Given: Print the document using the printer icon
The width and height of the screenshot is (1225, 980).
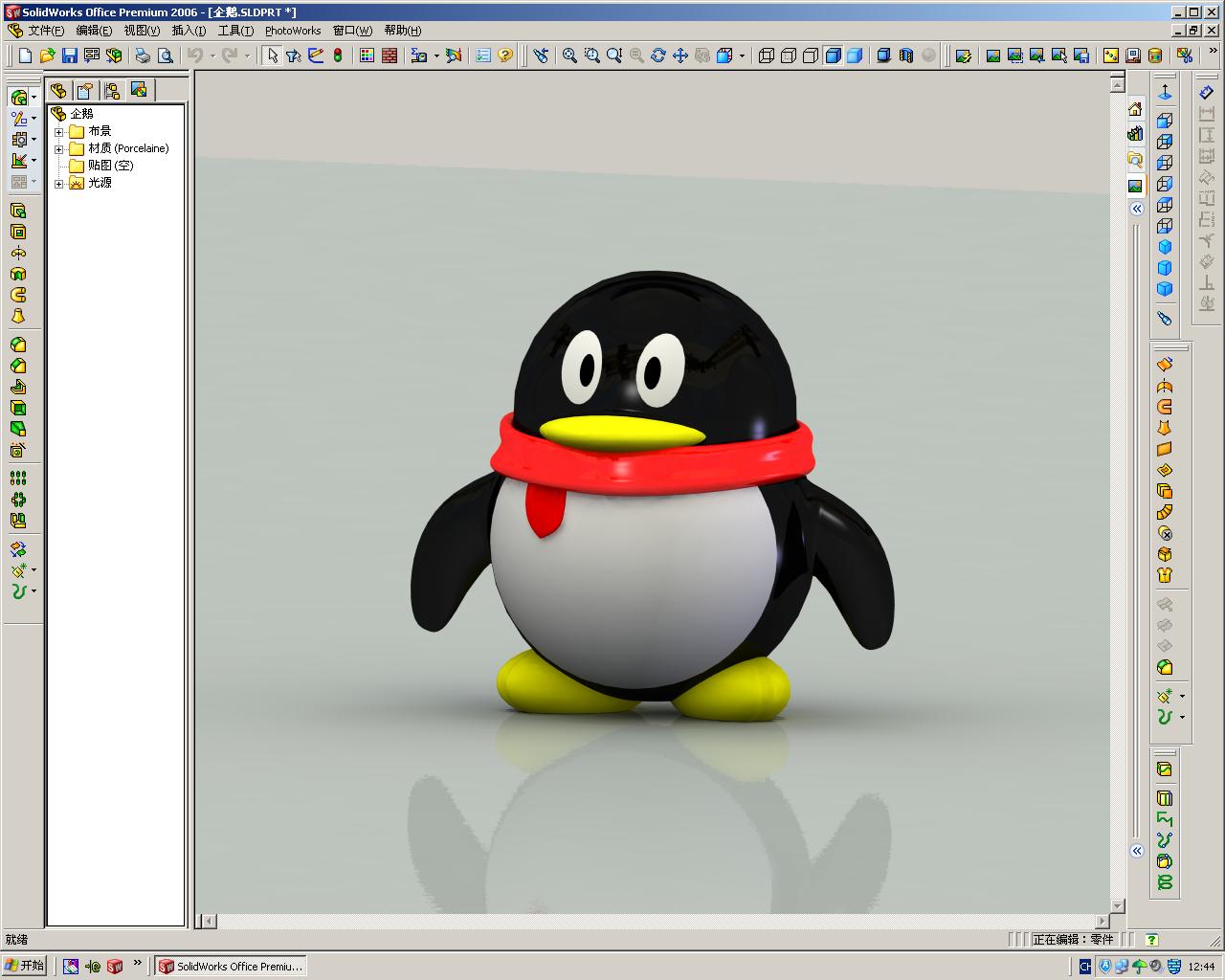Looking at the screenshot, I should click(143, 56).
